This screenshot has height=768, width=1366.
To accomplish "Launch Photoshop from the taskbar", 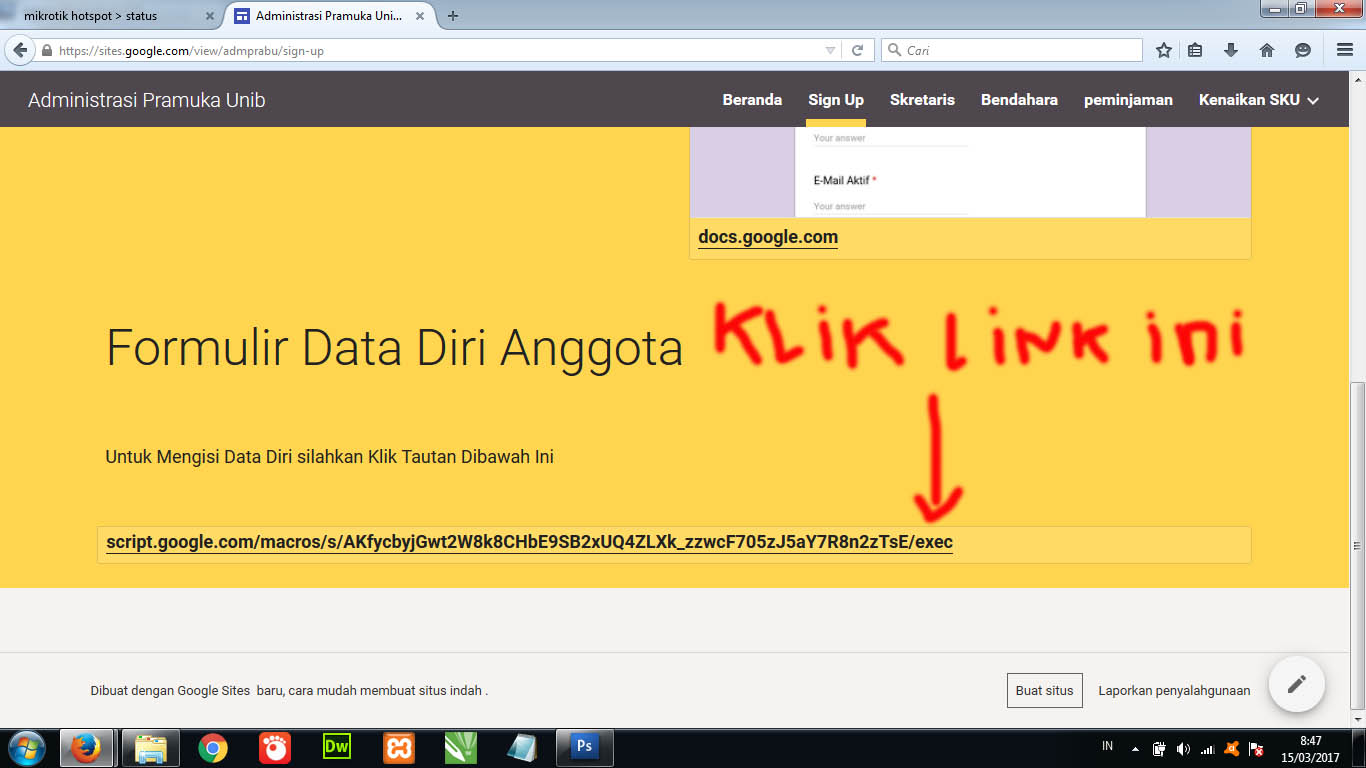I will pos(584,747).
